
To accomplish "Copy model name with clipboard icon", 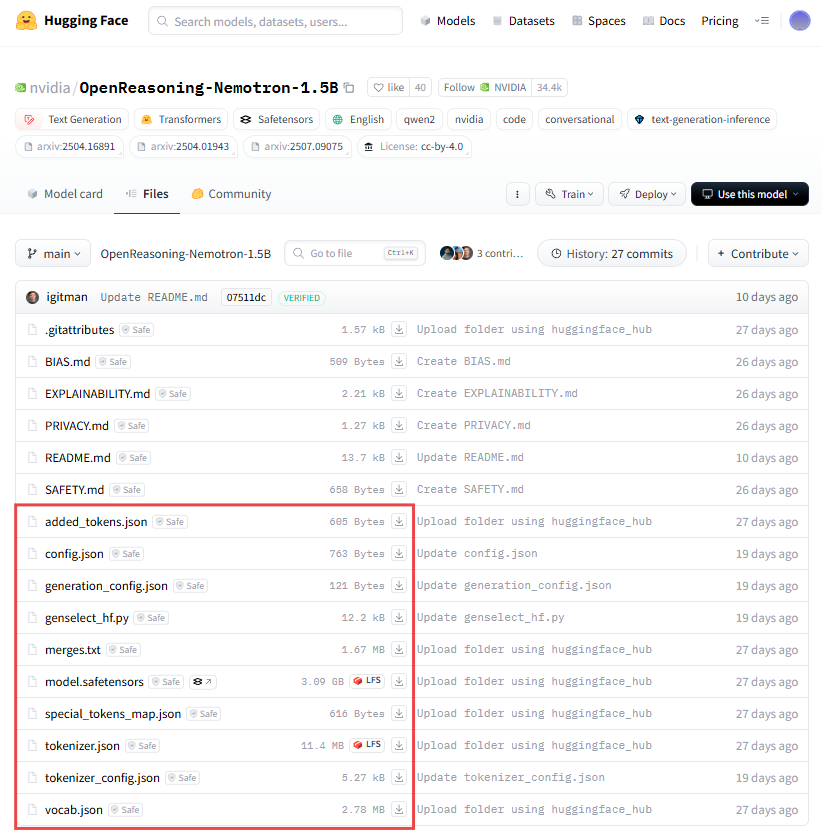I will pos(349,87).
